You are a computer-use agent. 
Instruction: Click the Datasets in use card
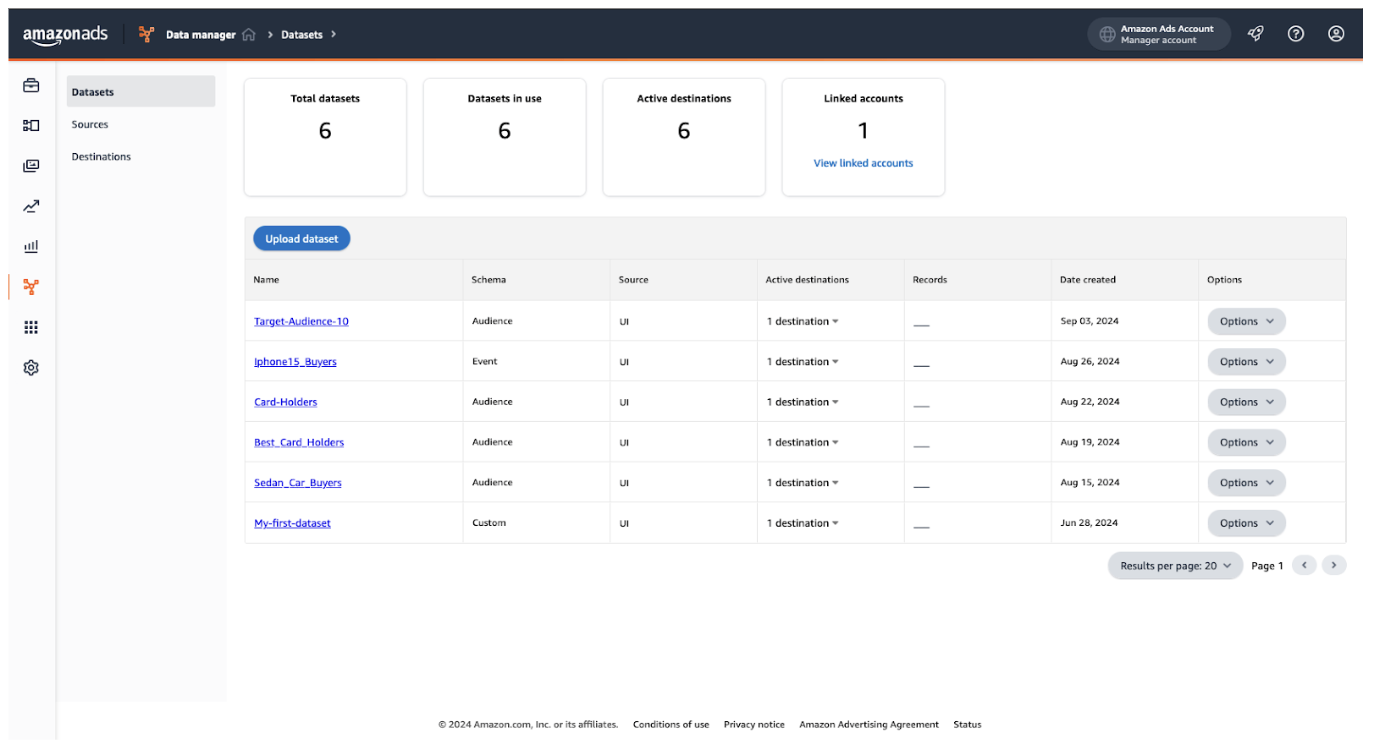pyautogui.click(x=505, y=137)
